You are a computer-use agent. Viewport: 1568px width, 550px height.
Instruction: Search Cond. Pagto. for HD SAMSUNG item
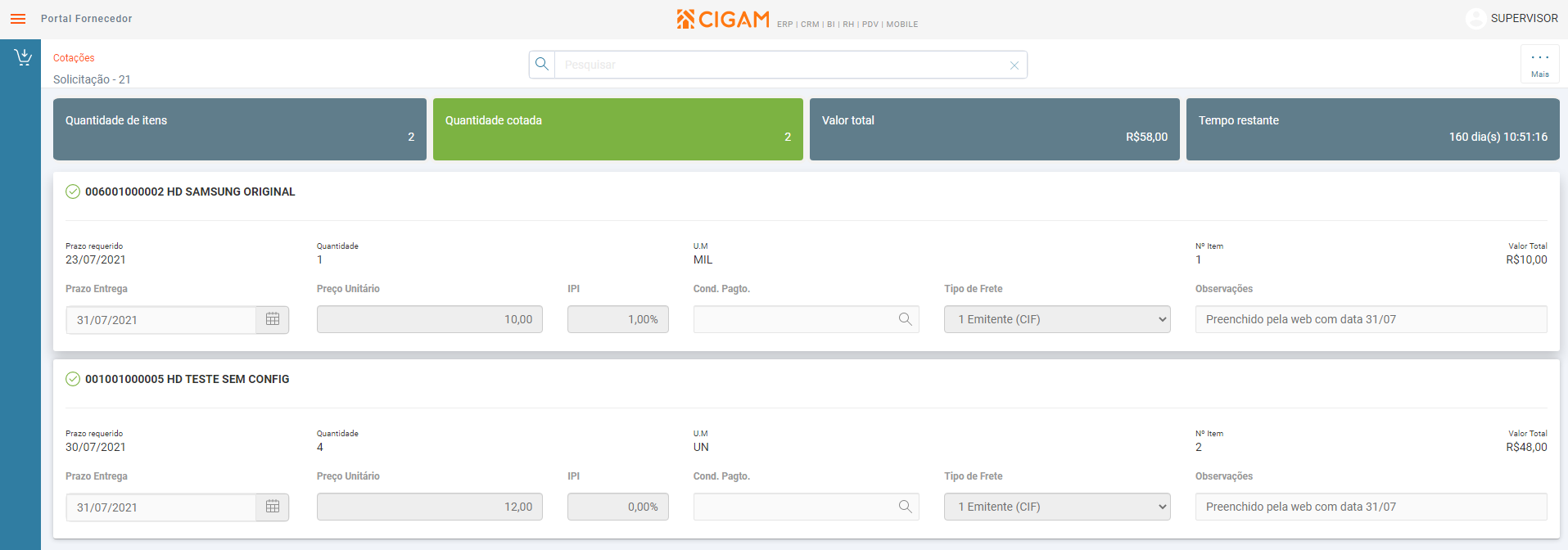pos(905,319)
